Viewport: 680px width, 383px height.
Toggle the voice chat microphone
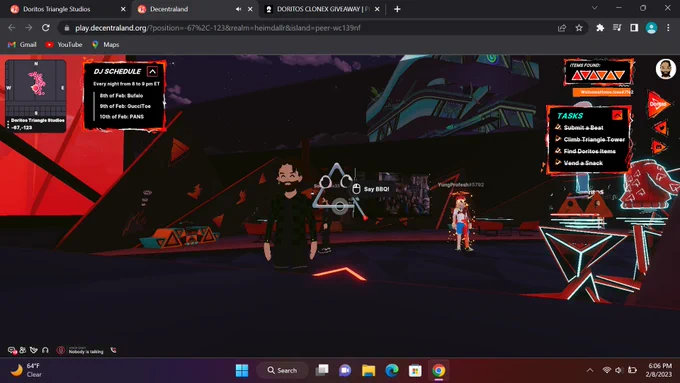click(61, 350)
